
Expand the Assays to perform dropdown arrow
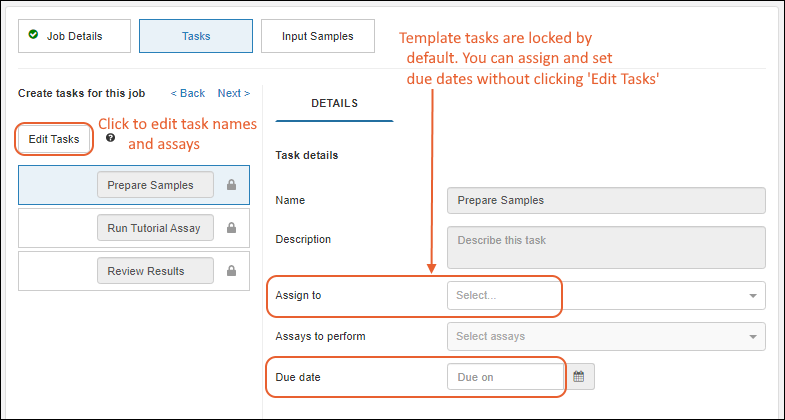752,337
